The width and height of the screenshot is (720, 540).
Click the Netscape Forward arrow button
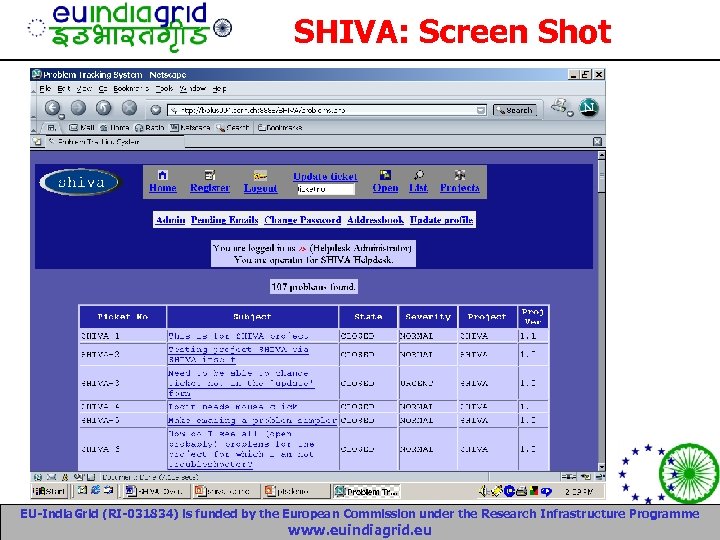78,108
